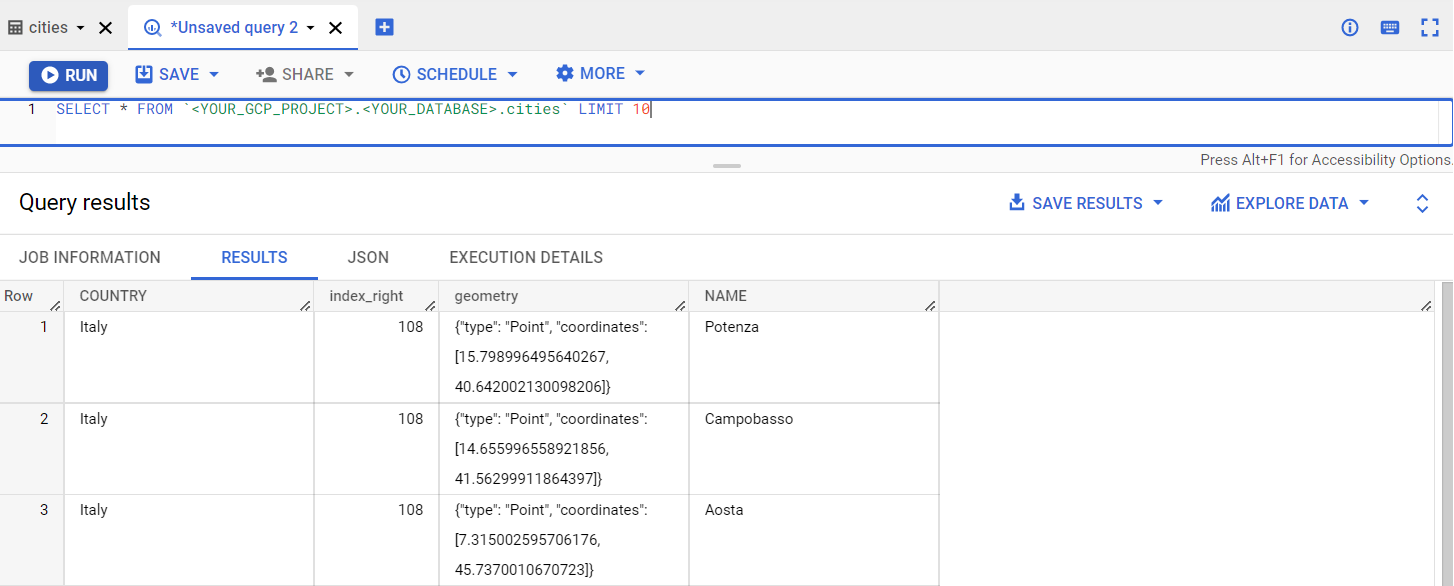Open the SAVE dropdown arrow

[214, 75]
